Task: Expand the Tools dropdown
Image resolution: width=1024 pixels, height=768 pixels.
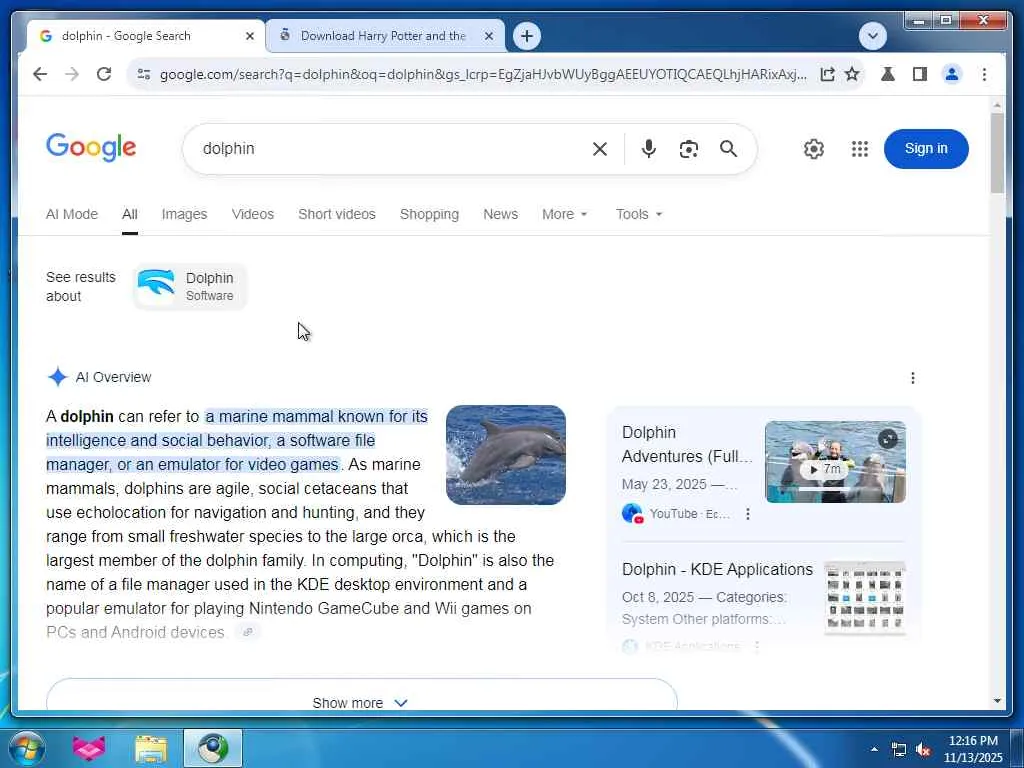Action: [639, 214]
